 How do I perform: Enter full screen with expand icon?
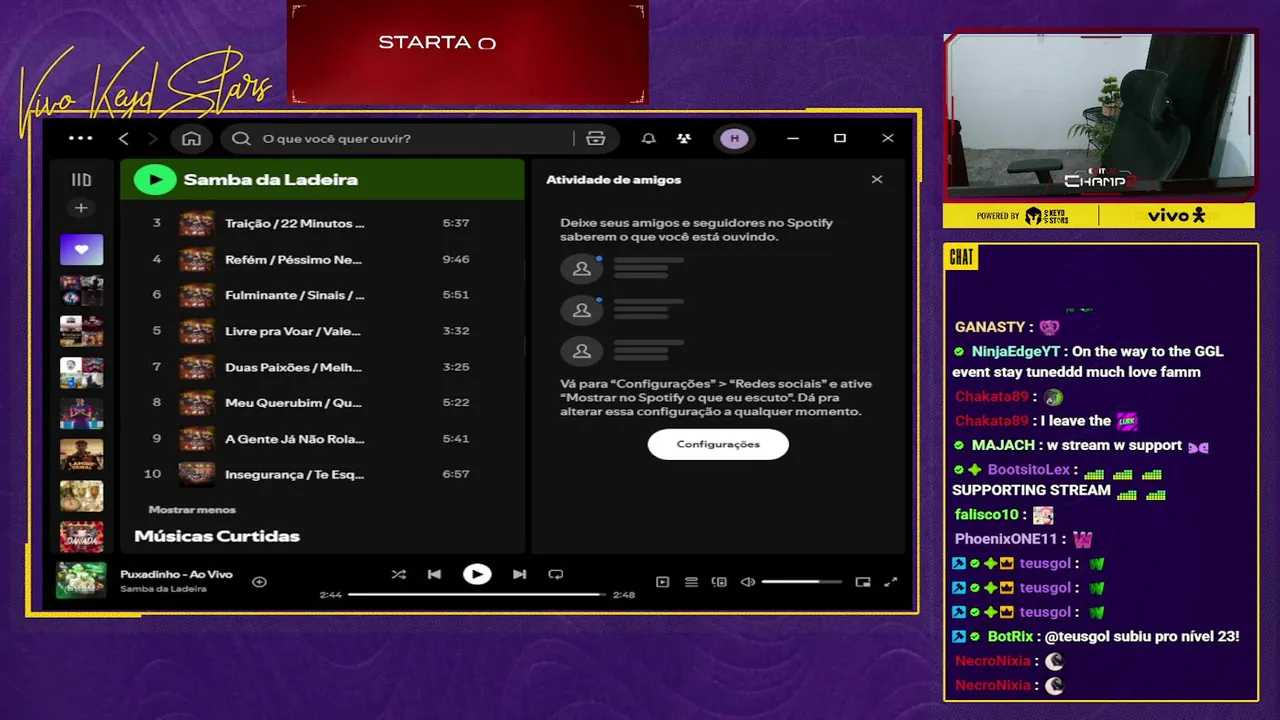point(891,582)
